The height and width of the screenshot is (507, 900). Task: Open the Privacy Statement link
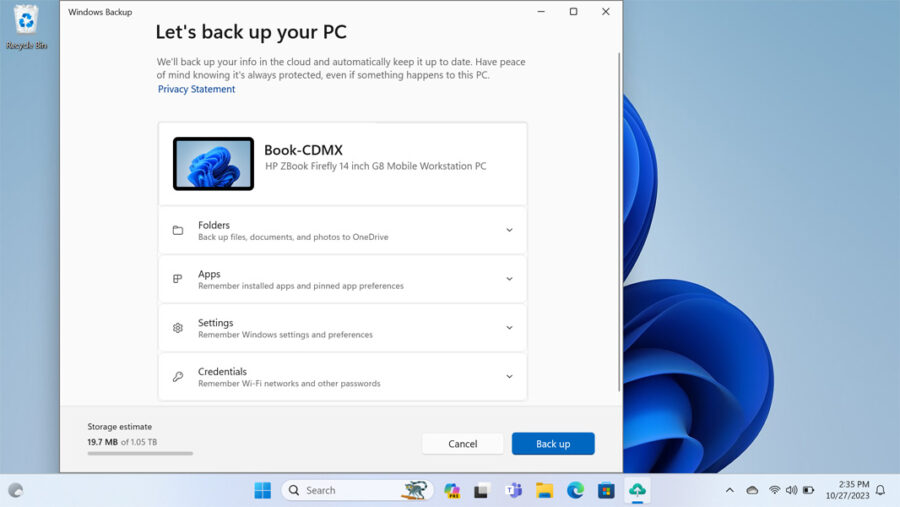pyautogui.click(x=197, y=89)
